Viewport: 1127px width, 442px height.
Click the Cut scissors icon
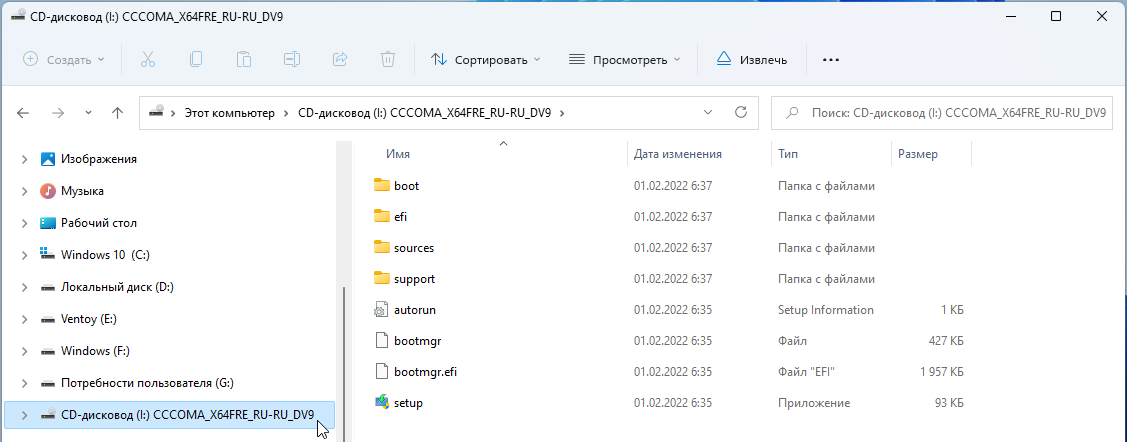click(148, 60)
